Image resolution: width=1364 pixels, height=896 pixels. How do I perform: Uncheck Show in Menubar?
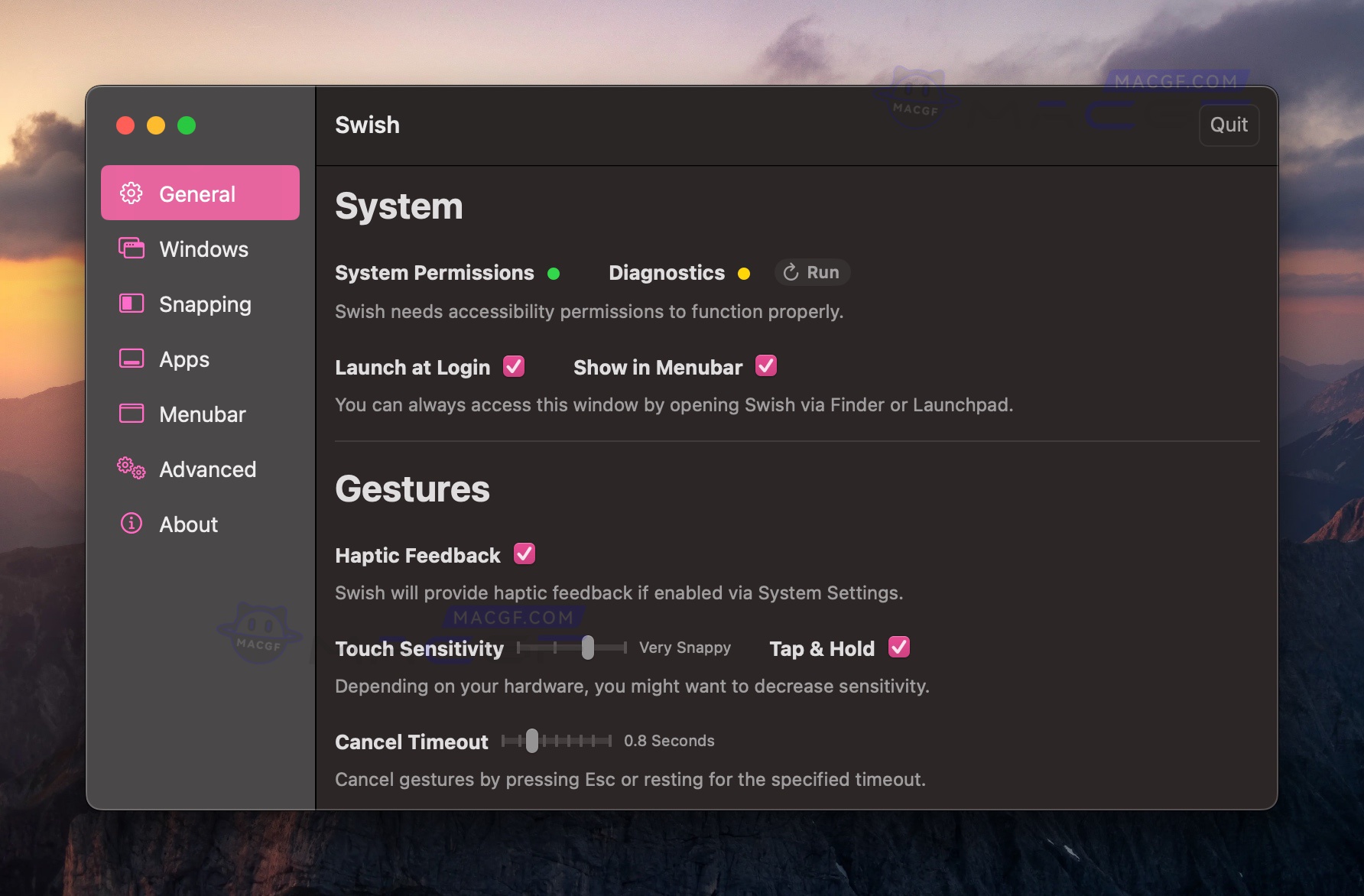[767, 366]
